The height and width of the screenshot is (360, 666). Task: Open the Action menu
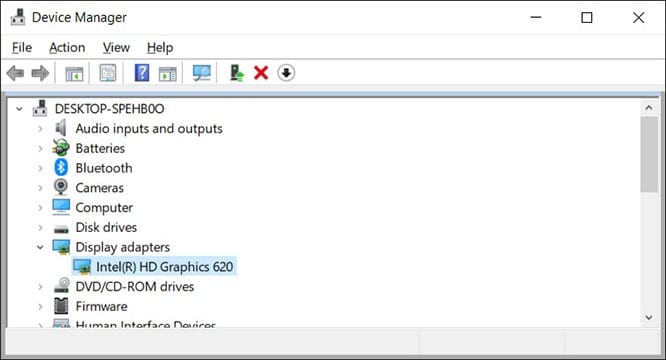coord(67,48)
